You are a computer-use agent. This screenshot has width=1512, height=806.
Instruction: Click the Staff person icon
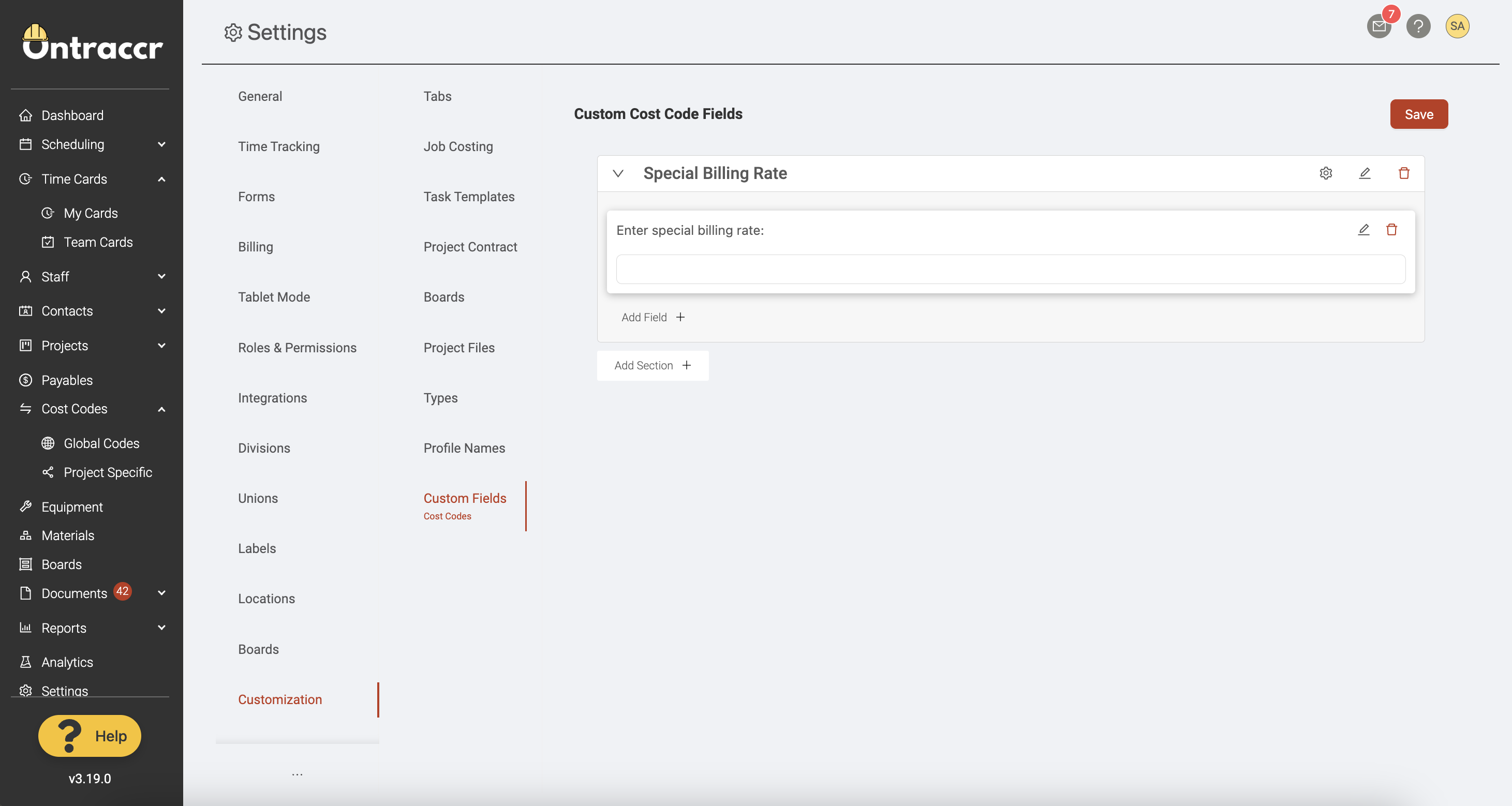pos(25,277)
